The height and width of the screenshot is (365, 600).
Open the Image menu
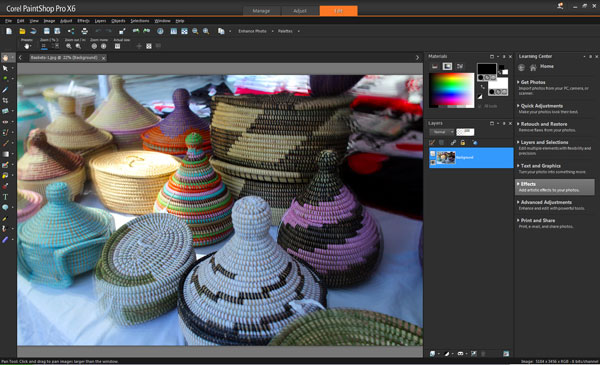click(49, 21)
